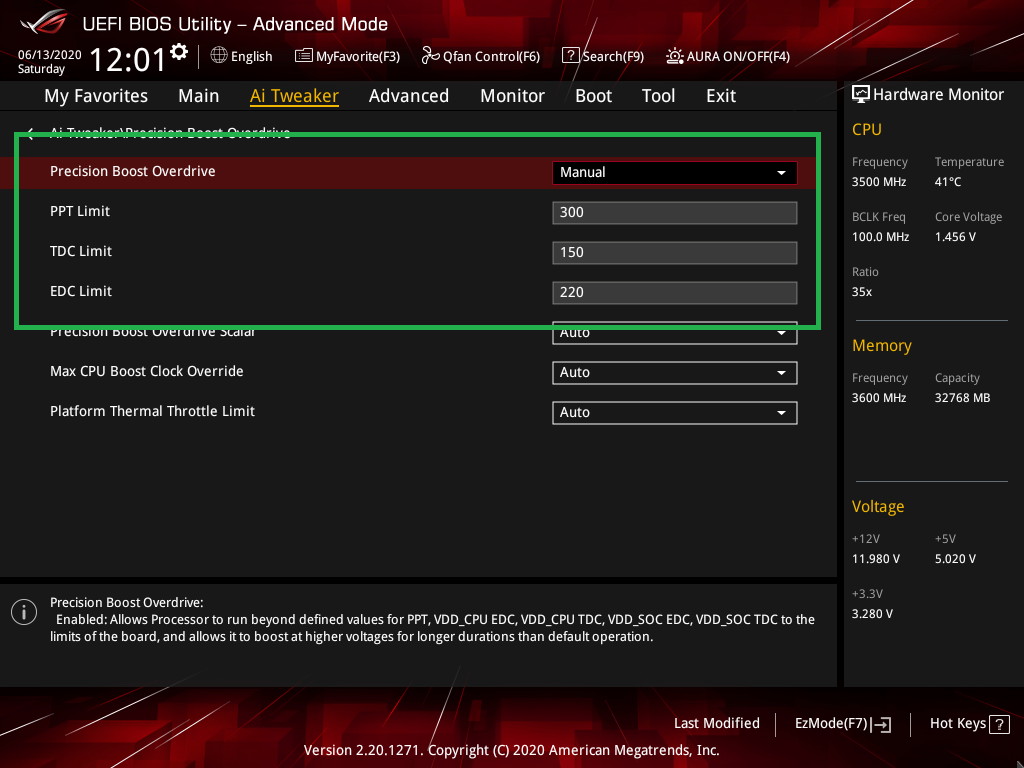Viewport: 1024px width, 768px height.
Task: Switch to the Tool tab
Action: [658, 96]
